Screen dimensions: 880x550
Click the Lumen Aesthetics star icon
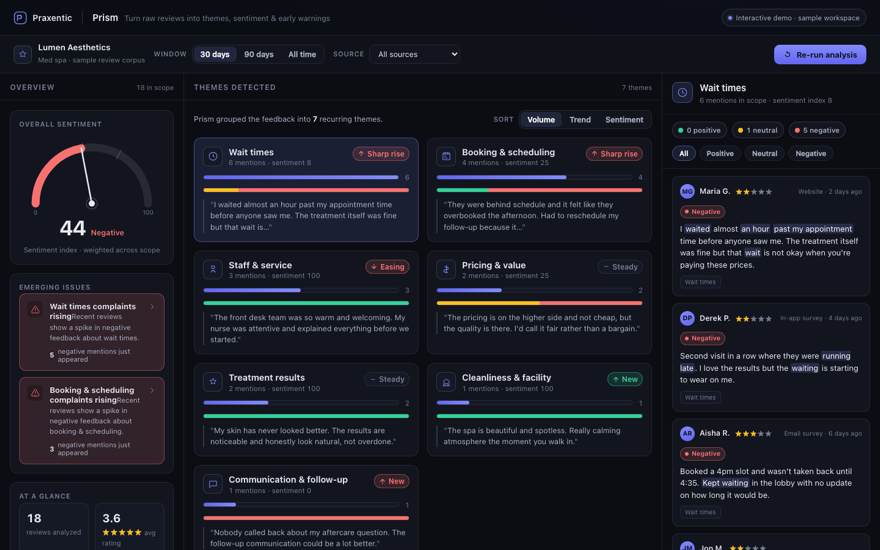22,54
